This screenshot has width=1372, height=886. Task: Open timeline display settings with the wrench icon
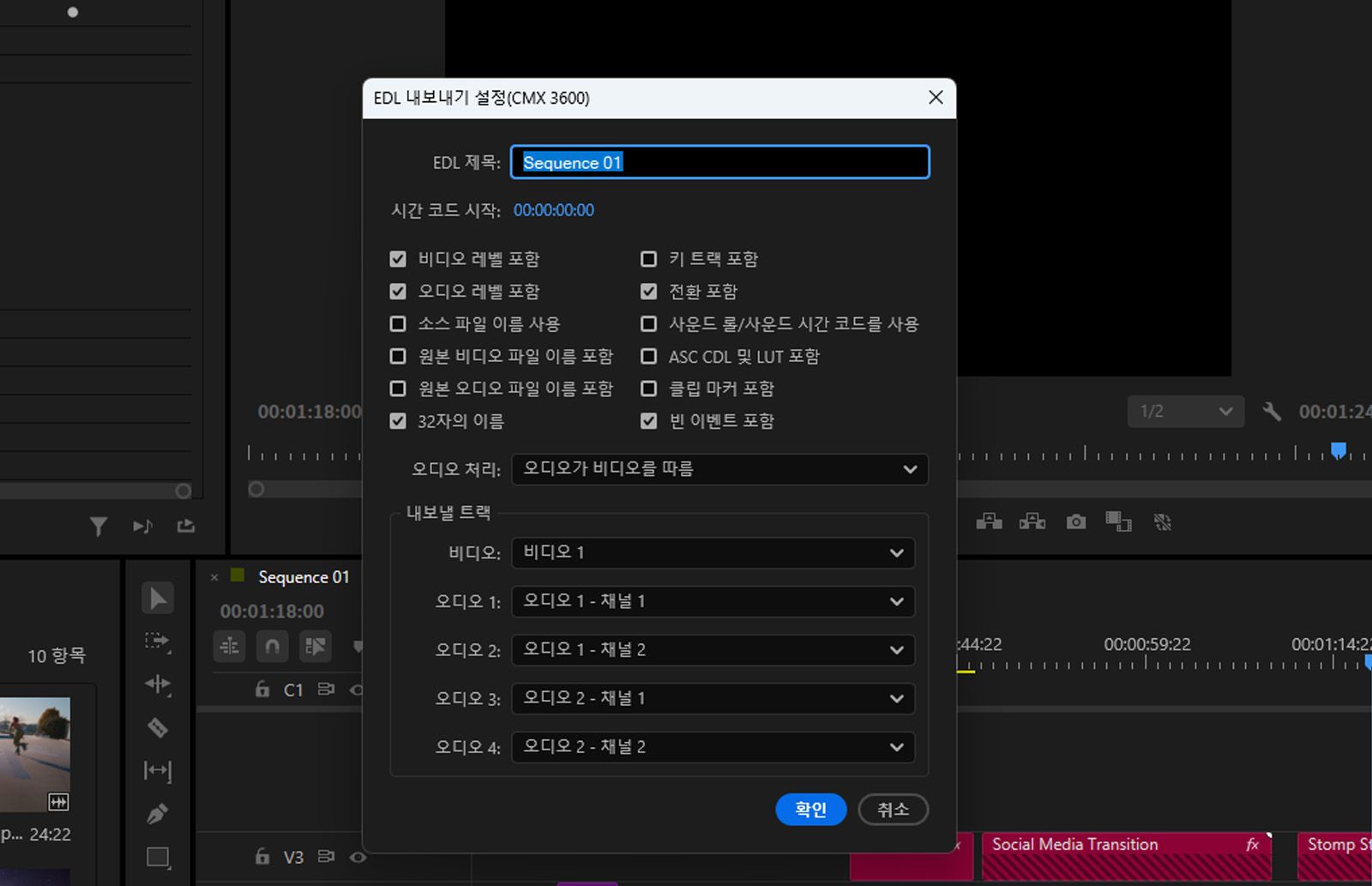point(1273,412)
